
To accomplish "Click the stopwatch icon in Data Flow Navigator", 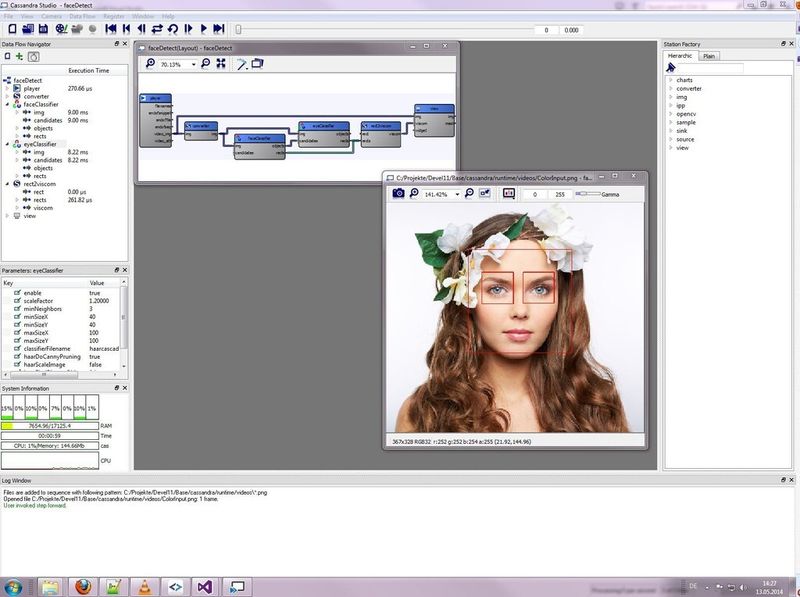I will tap(33, 57).
